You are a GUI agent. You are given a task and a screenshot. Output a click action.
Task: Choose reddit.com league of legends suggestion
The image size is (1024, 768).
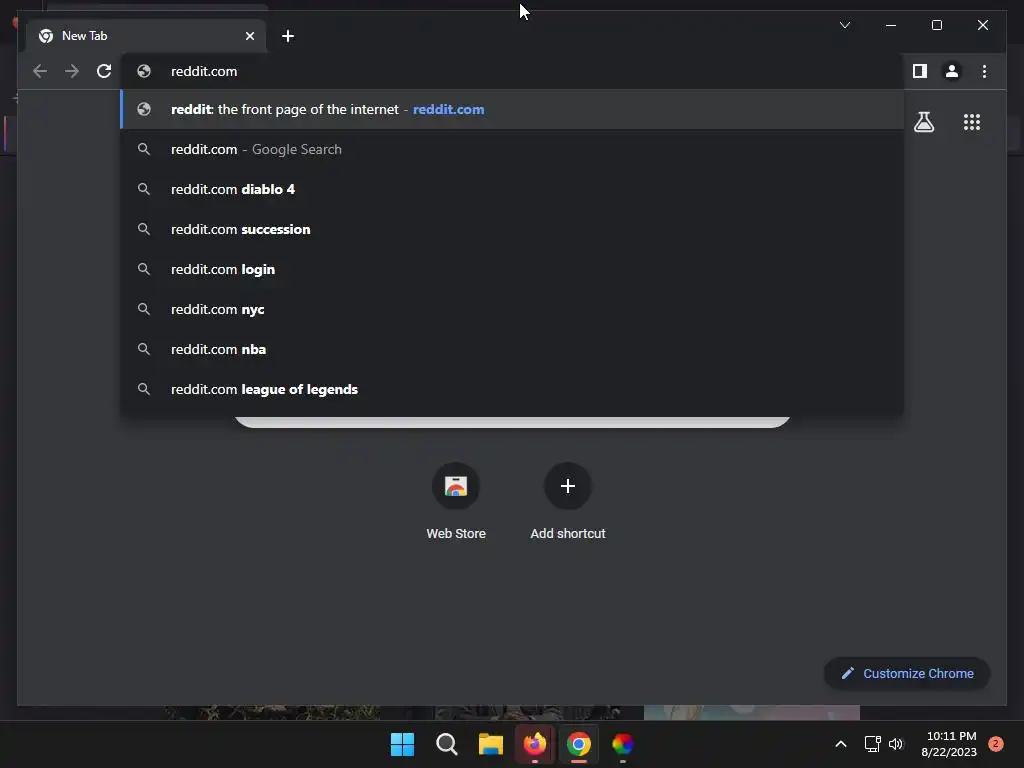click(x=512, y=389)
